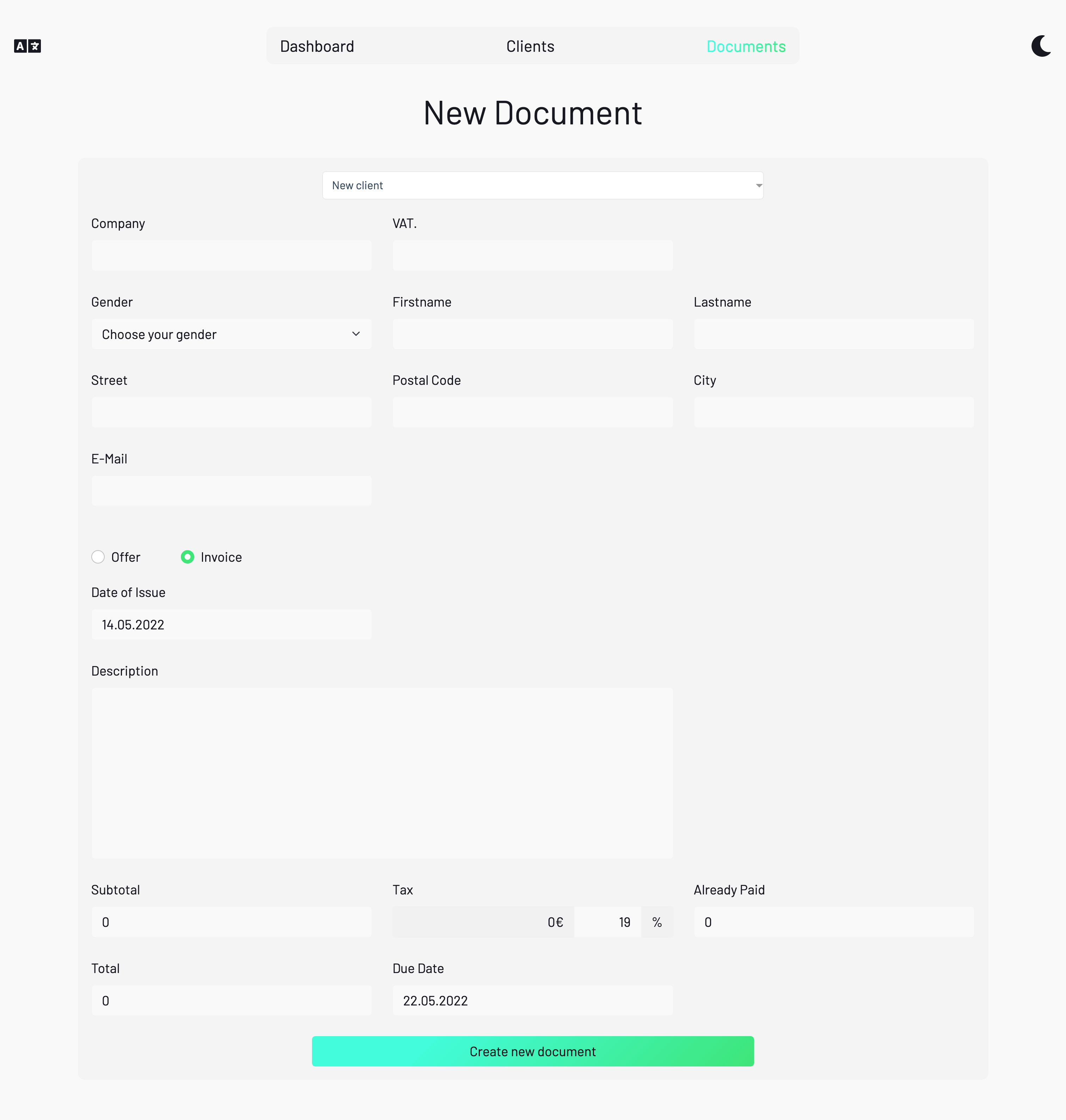Image resolution: width=1066 pixels, height=1120 pixels.
Task: Click the New Document heading
Action: tap(532, 112)
